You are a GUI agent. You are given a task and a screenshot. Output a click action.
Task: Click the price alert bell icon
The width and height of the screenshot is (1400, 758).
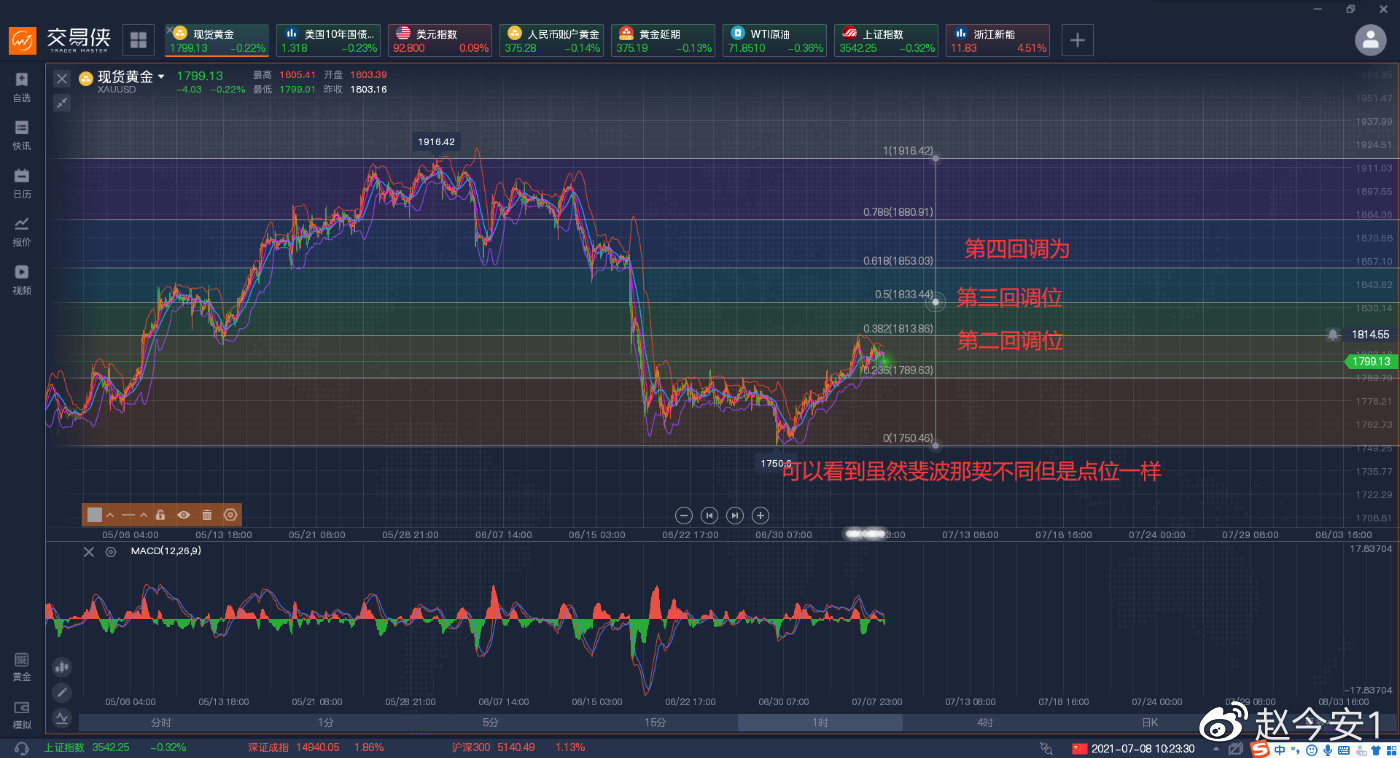(x=1333, y=334)
